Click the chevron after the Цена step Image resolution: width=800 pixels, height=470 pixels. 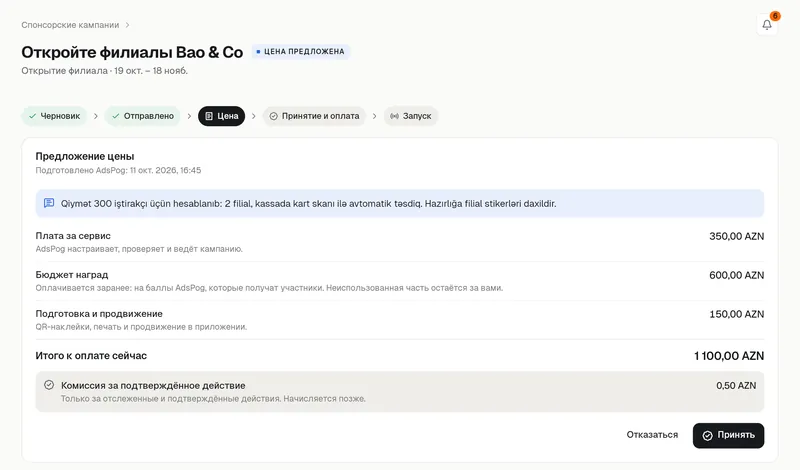[254, 116]
